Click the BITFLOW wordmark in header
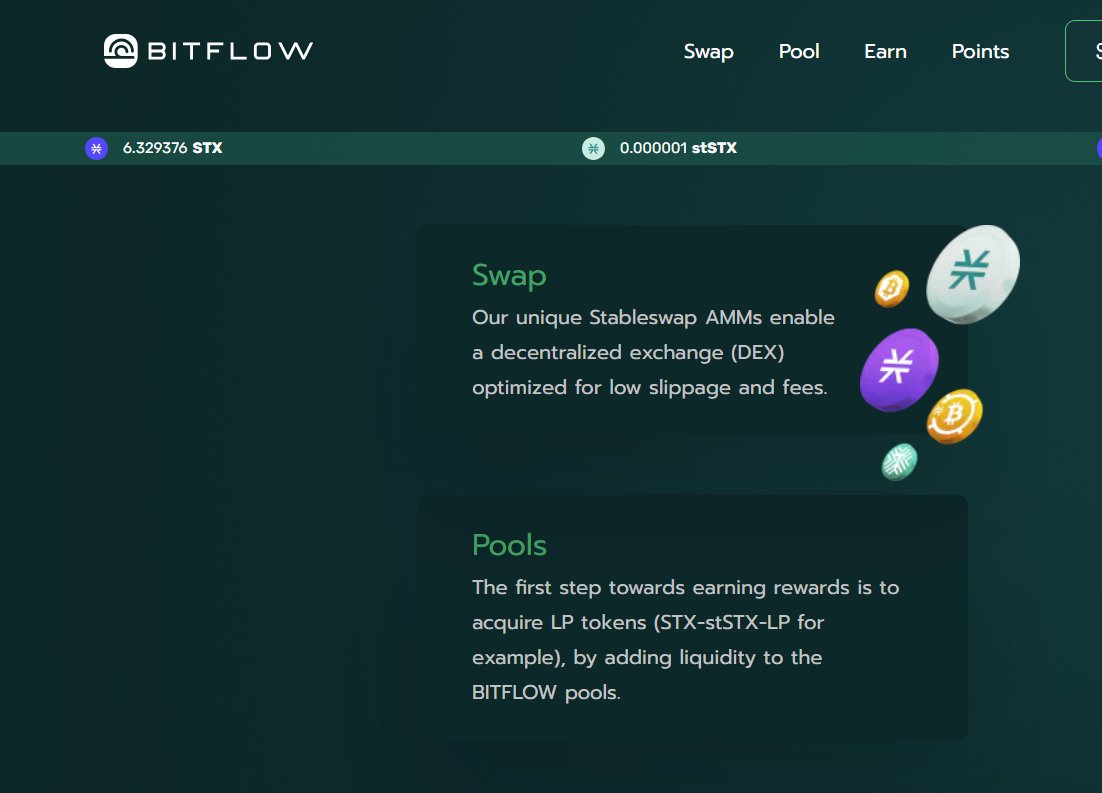Viewport: 1102px width, 793px height. tap(231, 51)
